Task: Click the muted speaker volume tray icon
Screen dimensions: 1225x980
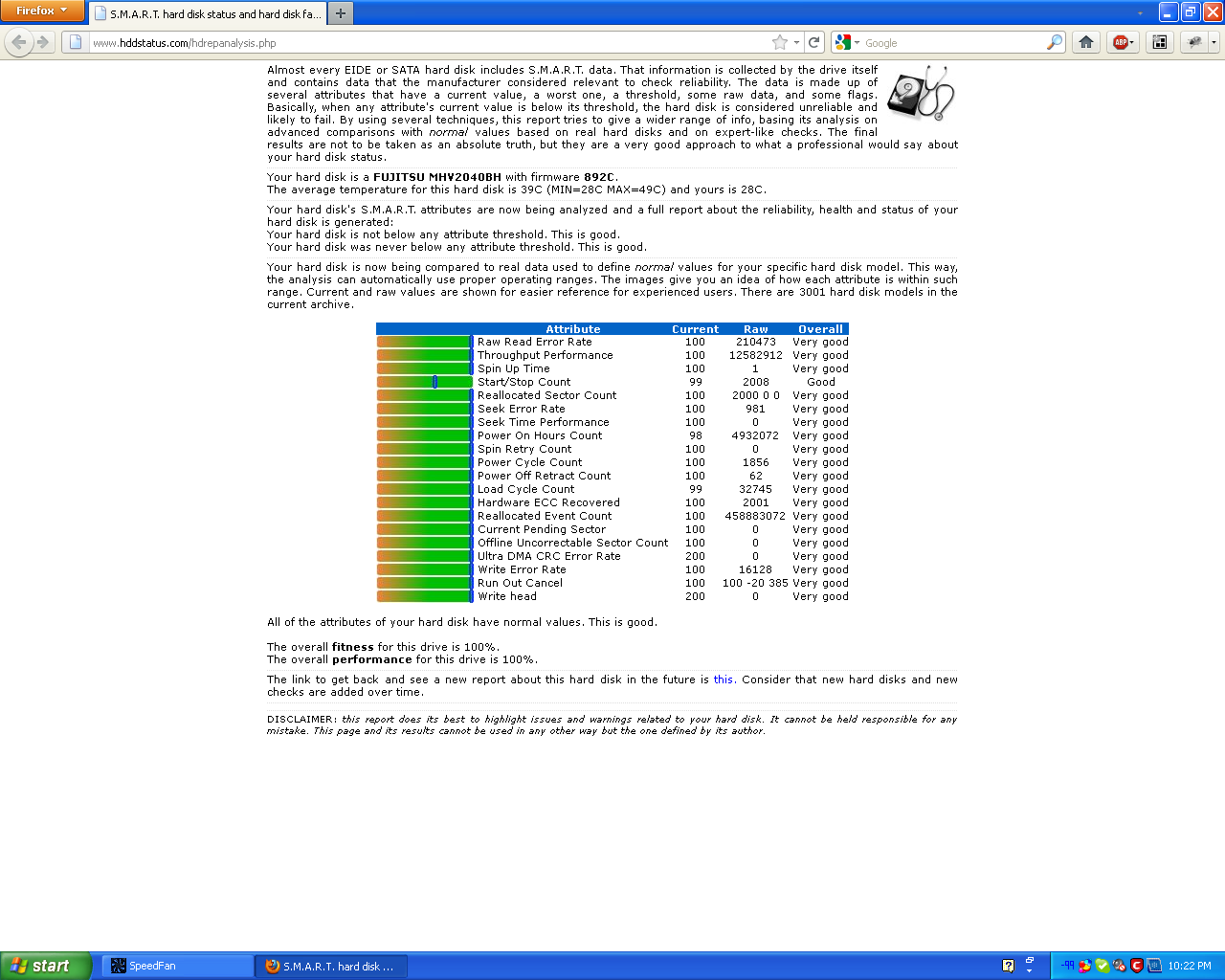Action: coord(1119,966)
